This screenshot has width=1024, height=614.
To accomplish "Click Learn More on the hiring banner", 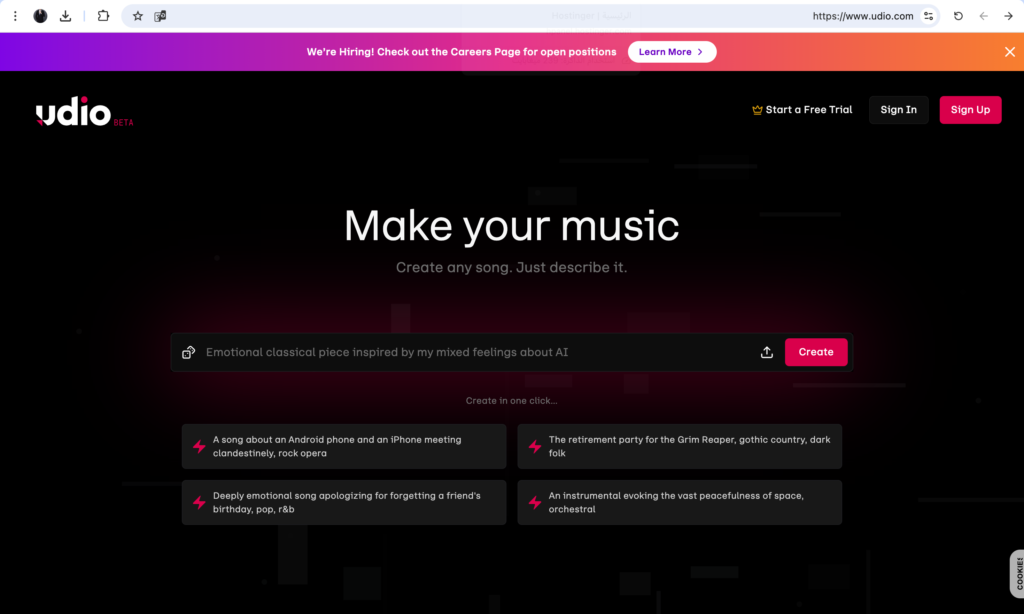I will [x=671, y=52].
